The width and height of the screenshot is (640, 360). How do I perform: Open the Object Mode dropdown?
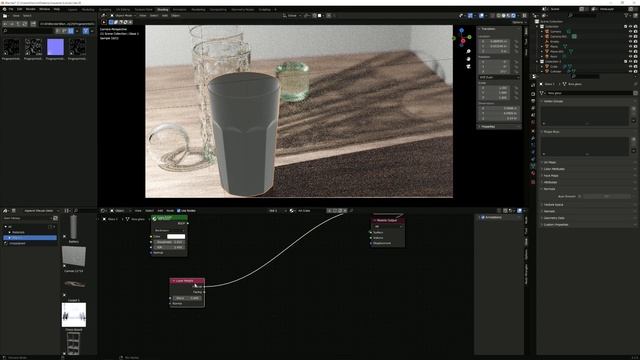point(123,16)
